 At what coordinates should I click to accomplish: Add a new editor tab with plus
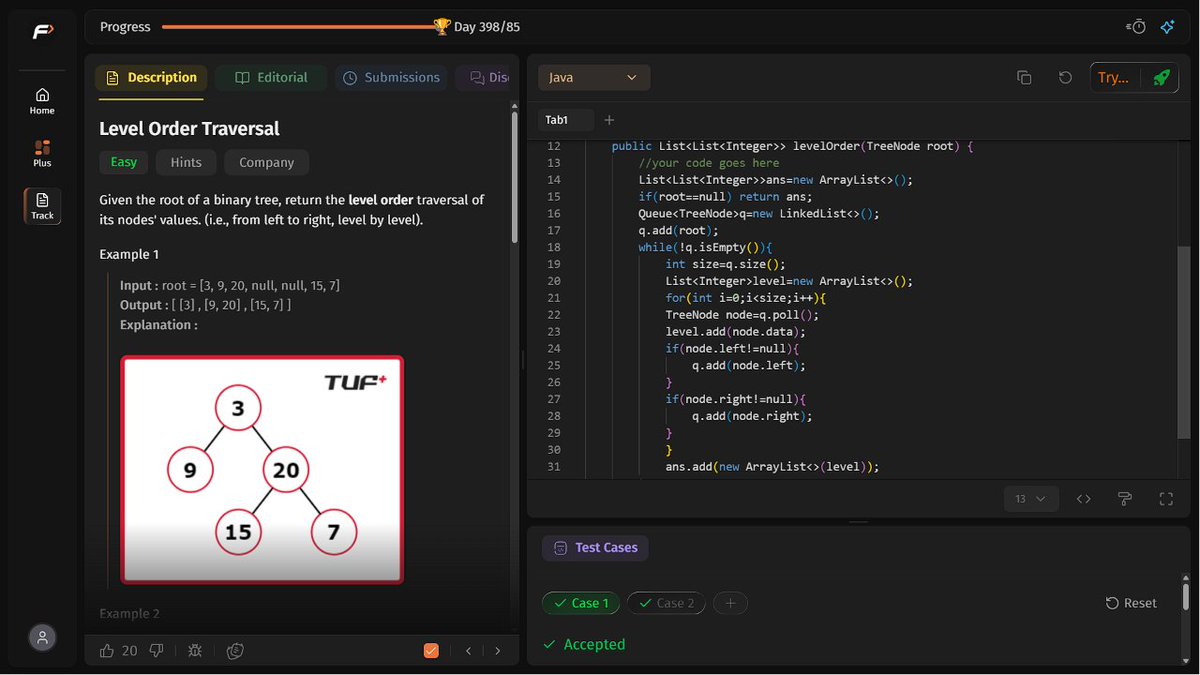609,120
